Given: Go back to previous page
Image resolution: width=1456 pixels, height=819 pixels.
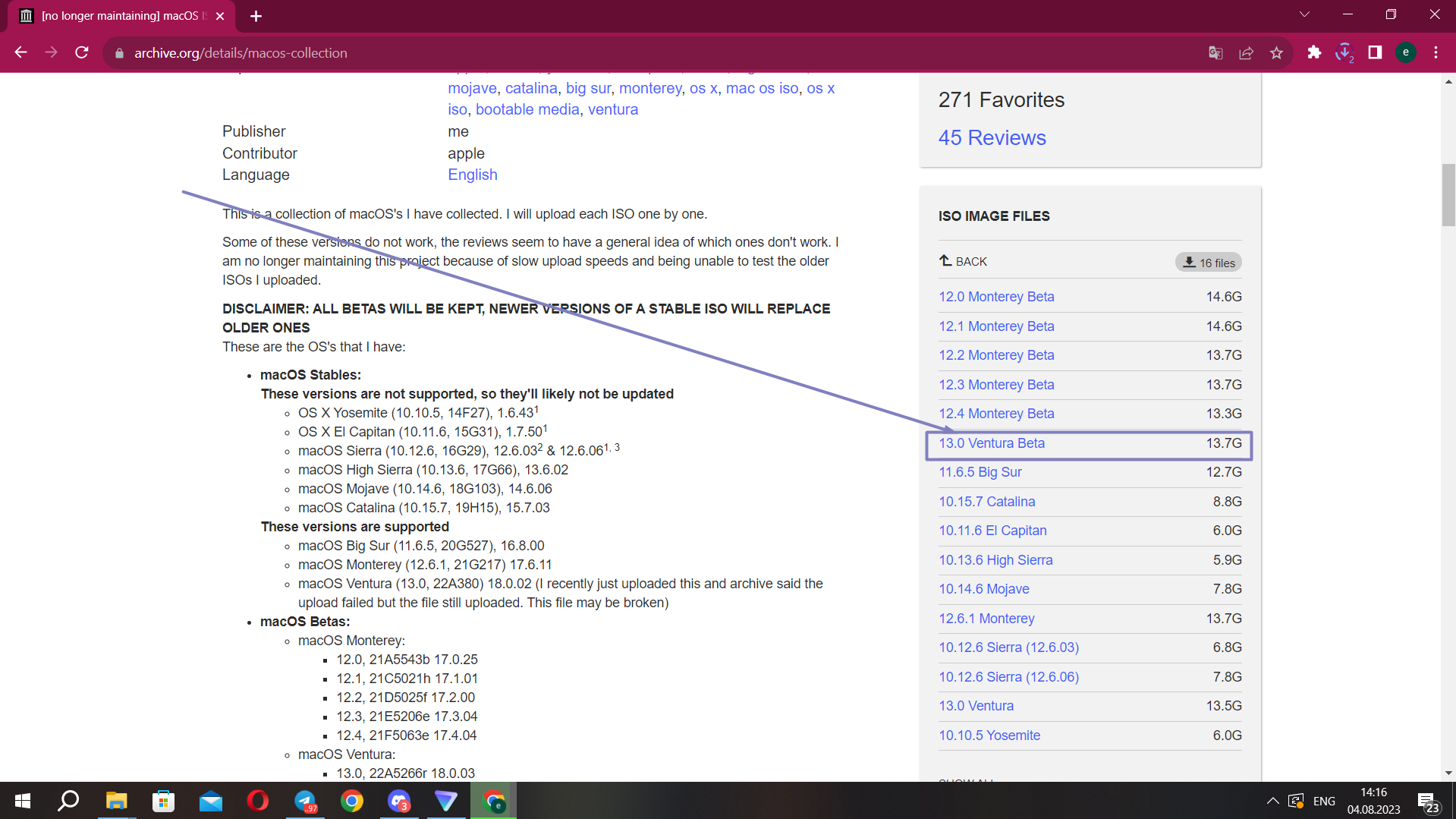Looking at the screenshot, I should pos(21,52).
